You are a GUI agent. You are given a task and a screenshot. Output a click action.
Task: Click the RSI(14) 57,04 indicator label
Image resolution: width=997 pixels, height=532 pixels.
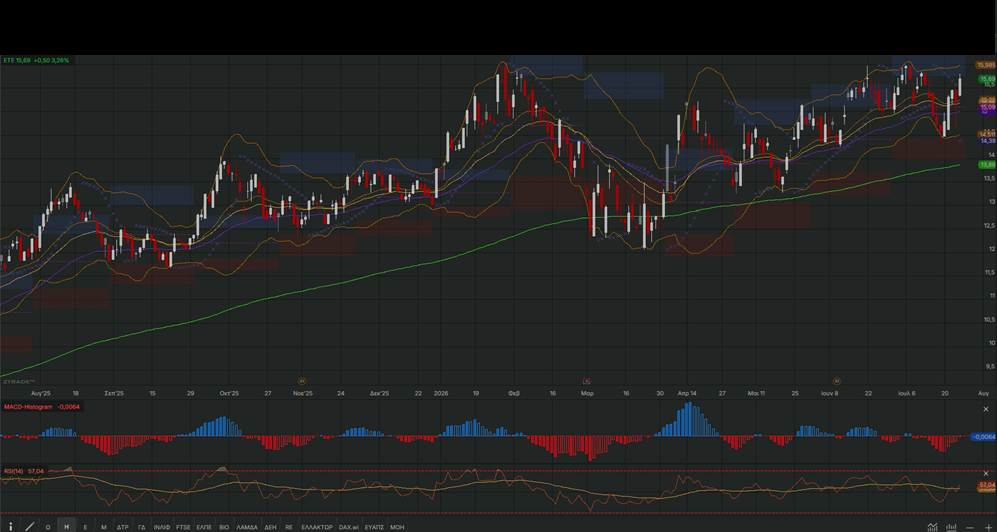[x=24, y=471]
